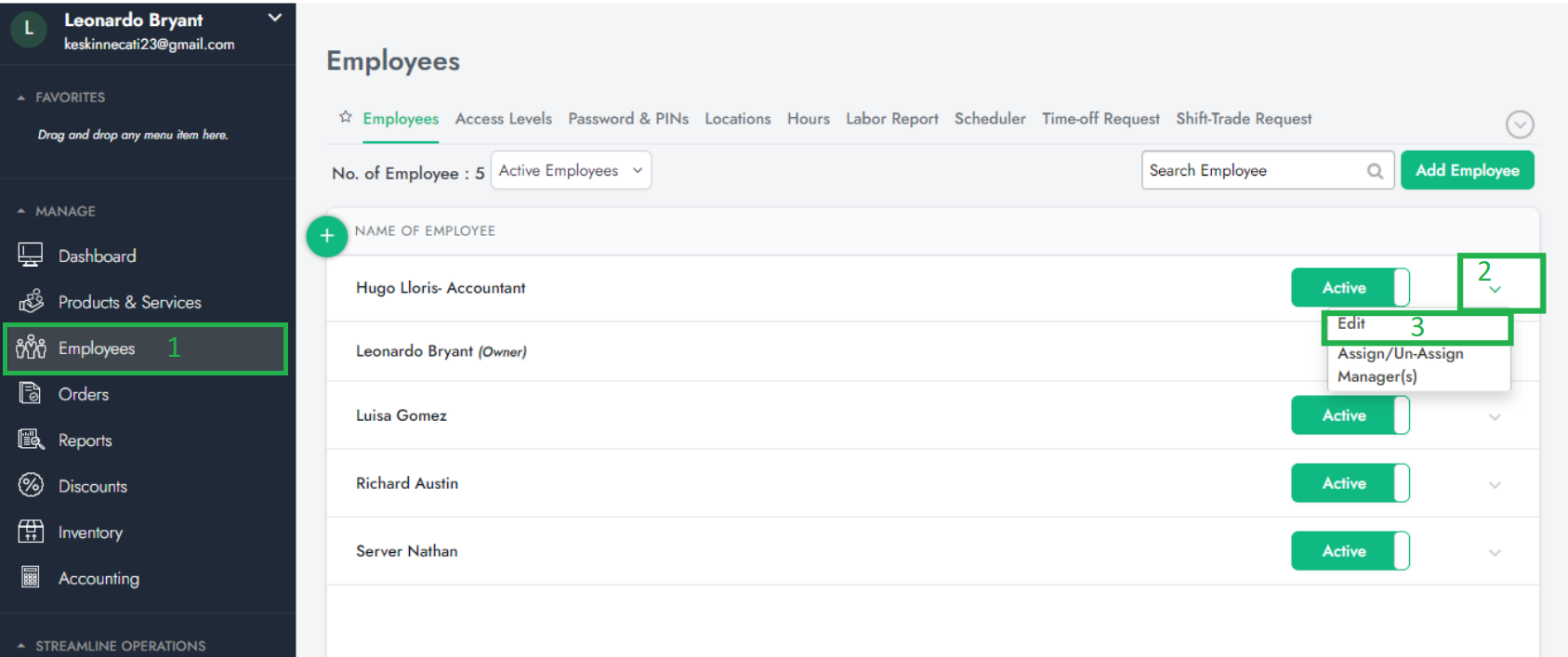Viewport: 1568px width, 657px height.
Task: Expand the Leonardo Bryant account menu
Action: (x=274, y=18)
